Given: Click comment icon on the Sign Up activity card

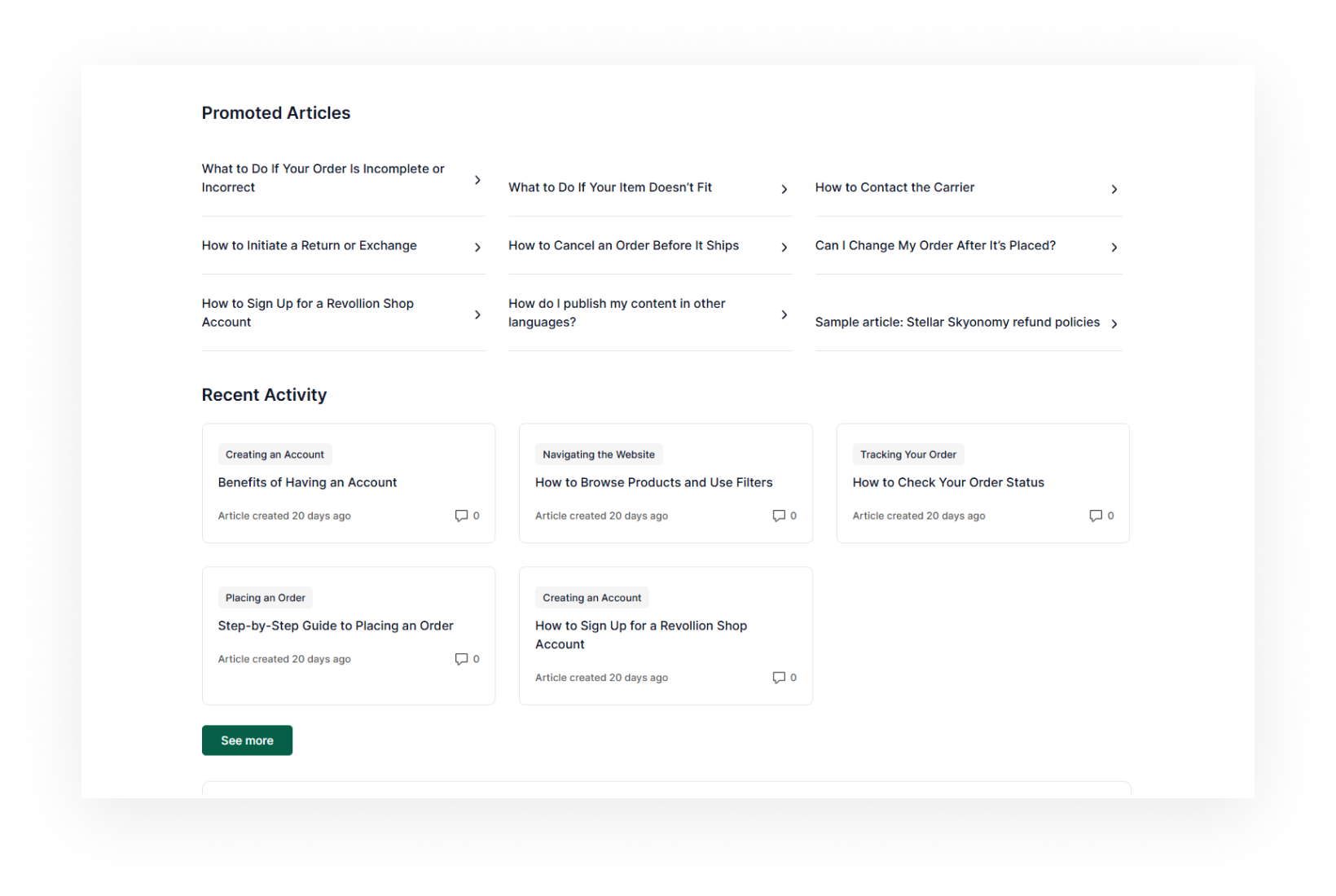Looking at the screenshot, I should pos(778,678).
